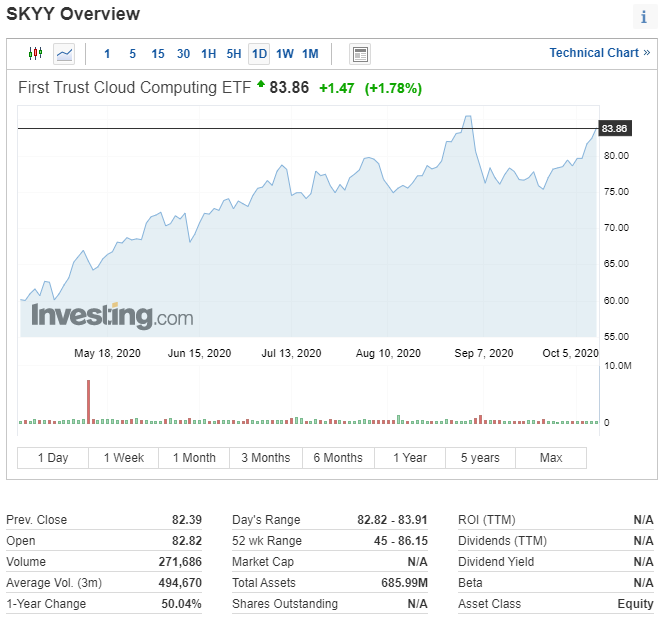Show the 5 years range
This screenshot has height=628, width=660.
pyautogui.click(x=480, y=458)
